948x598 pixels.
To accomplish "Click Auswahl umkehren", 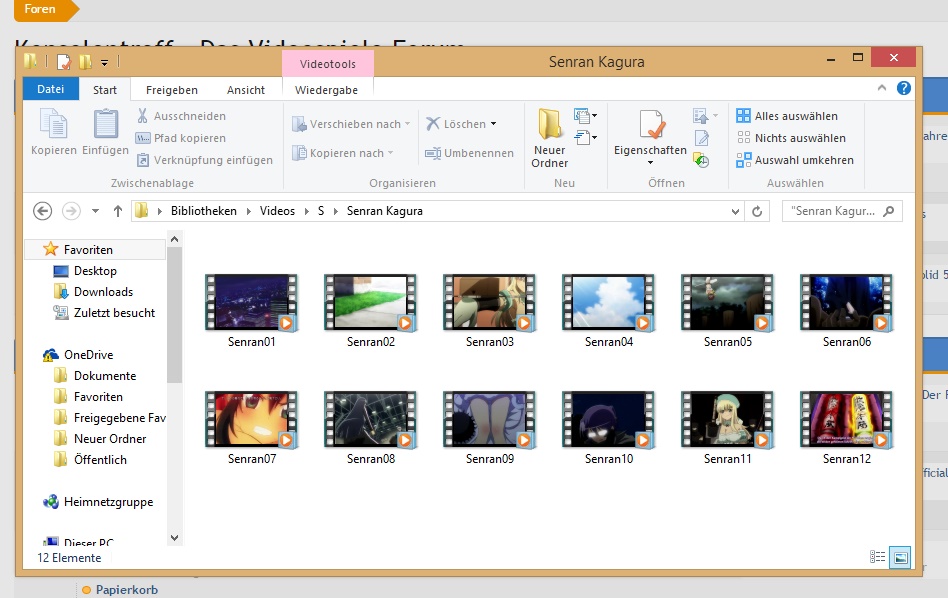I will tap(795, 160).
